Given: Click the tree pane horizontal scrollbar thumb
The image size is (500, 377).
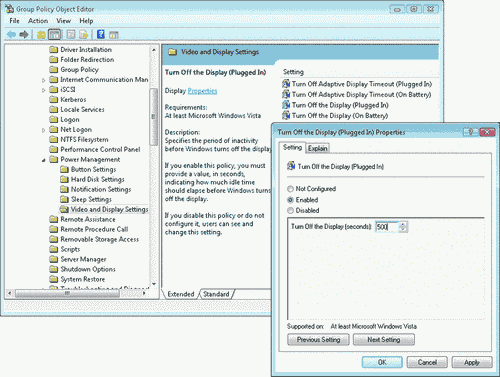Looking at the screenshot, I should click(67, 293).
